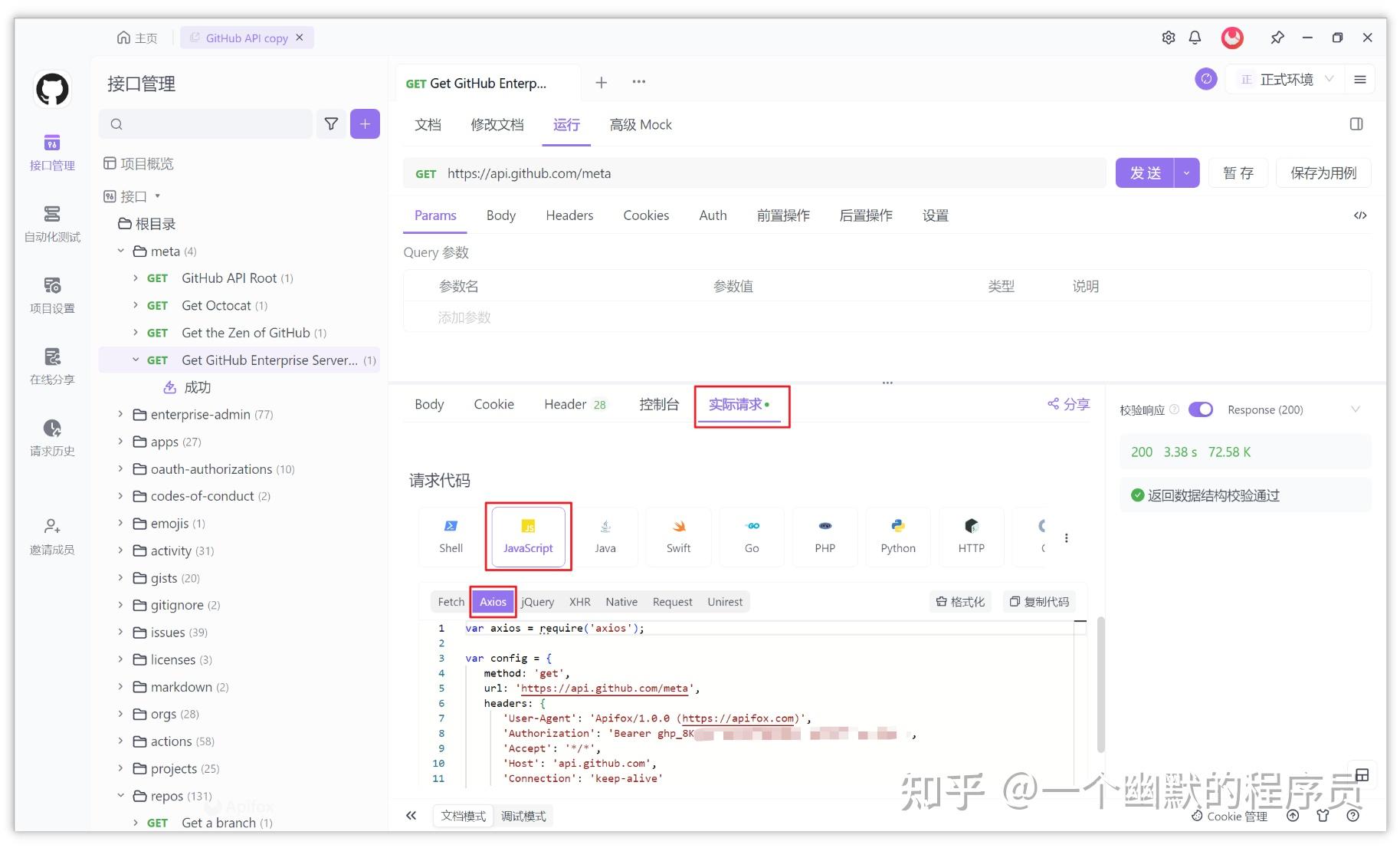Open the 正式环境 environment dropdown
The height and width of the screenshot is (848, 1400).
(1287, 79)
